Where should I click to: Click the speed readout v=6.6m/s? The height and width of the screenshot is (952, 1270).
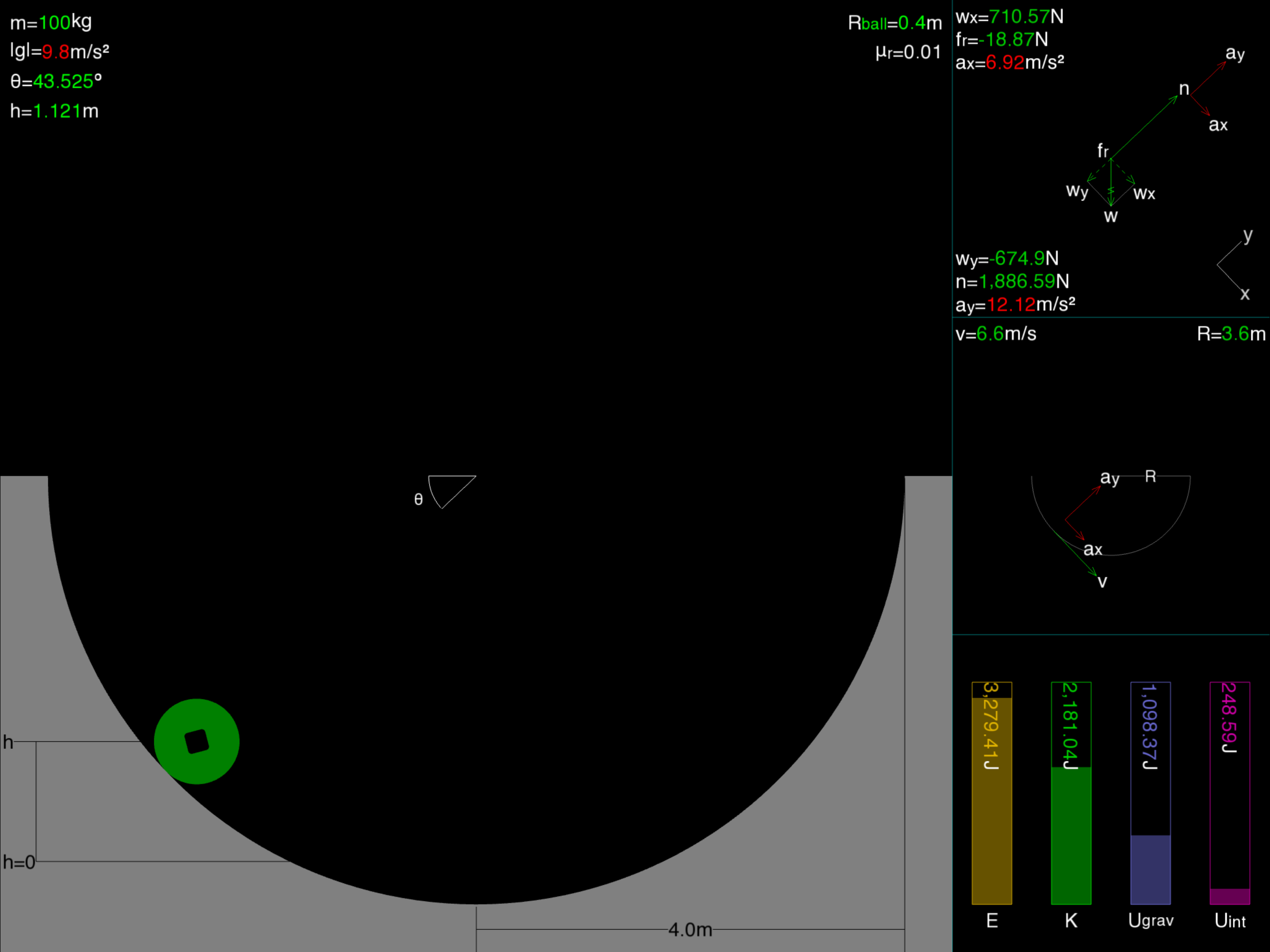pyautogui.click(x=996, y=334)
